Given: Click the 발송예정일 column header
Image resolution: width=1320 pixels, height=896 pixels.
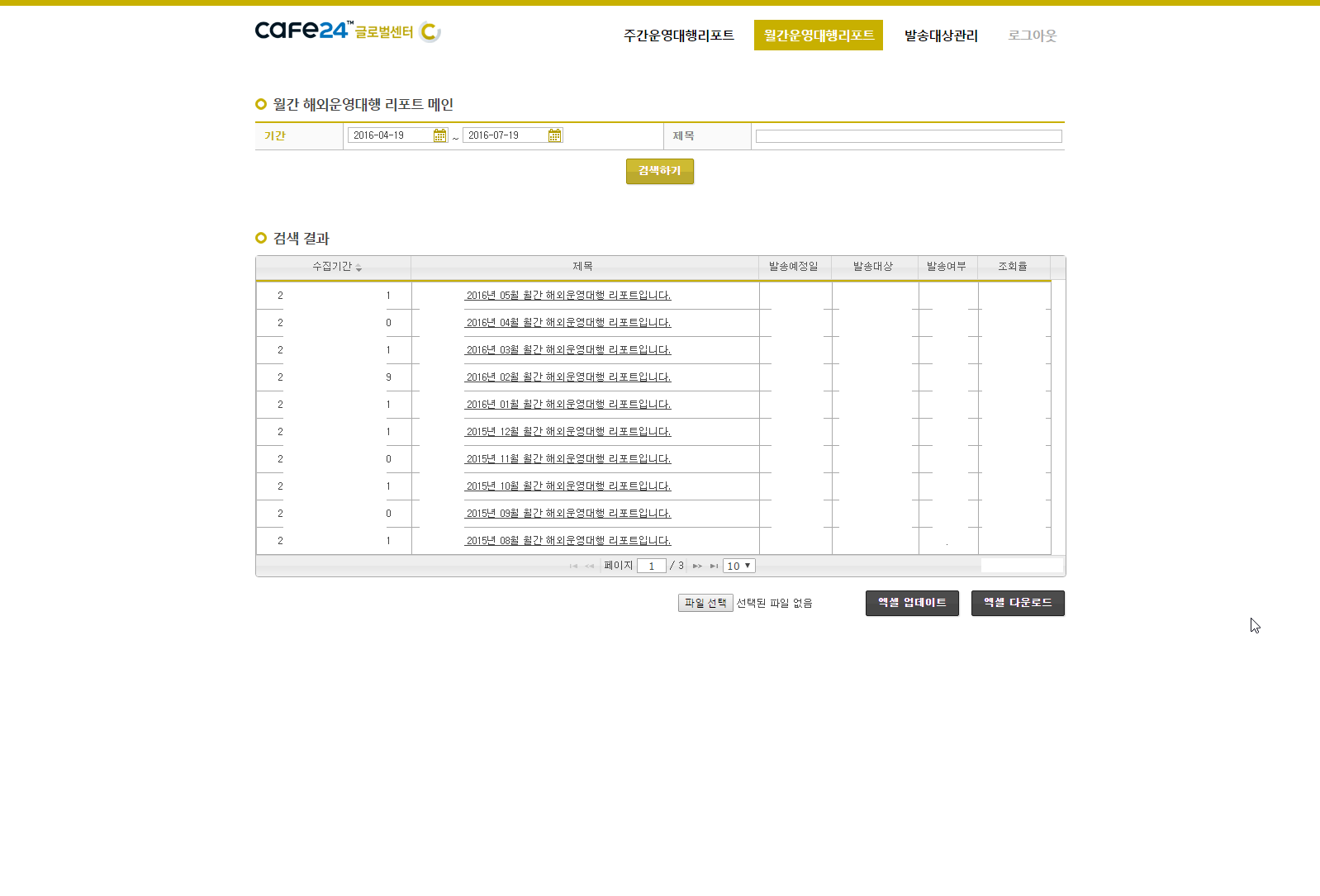Looking at the screenshot, I should point(794,267).
